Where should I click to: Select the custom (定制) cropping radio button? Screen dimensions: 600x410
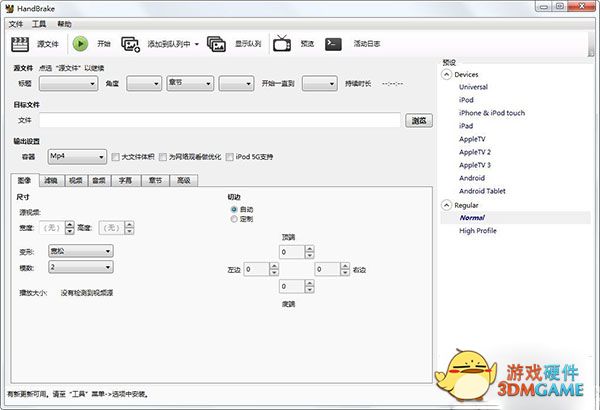pyautogui.click(x=234, y=219)
